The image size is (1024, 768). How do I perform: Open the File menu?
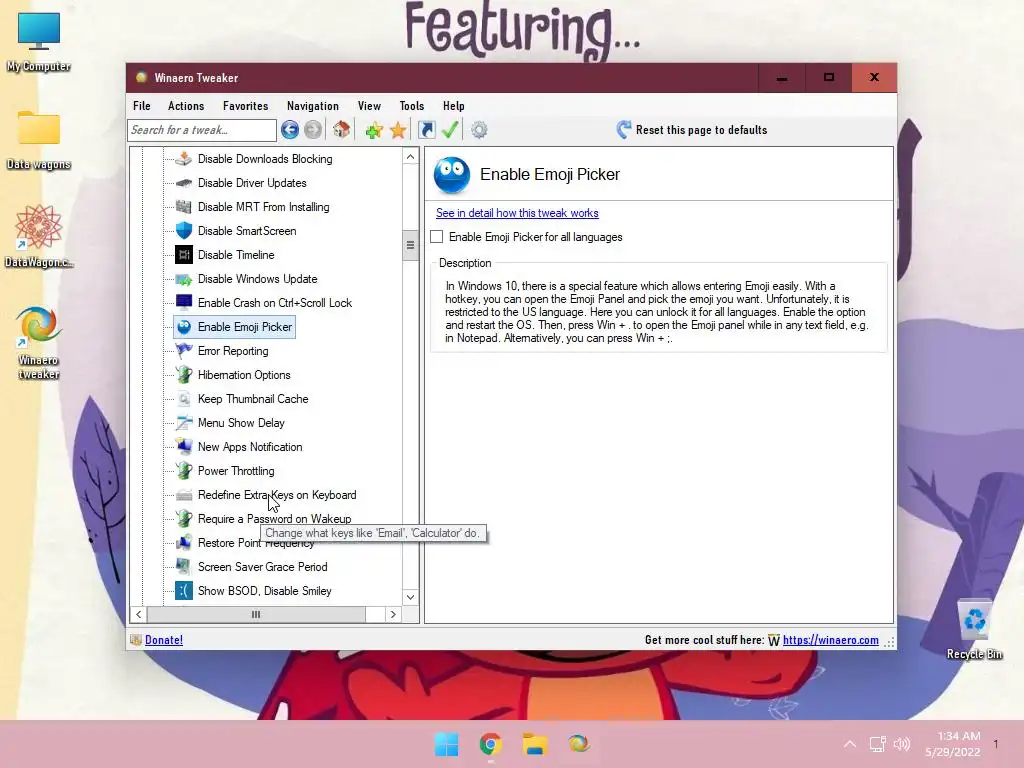[142, 106]
